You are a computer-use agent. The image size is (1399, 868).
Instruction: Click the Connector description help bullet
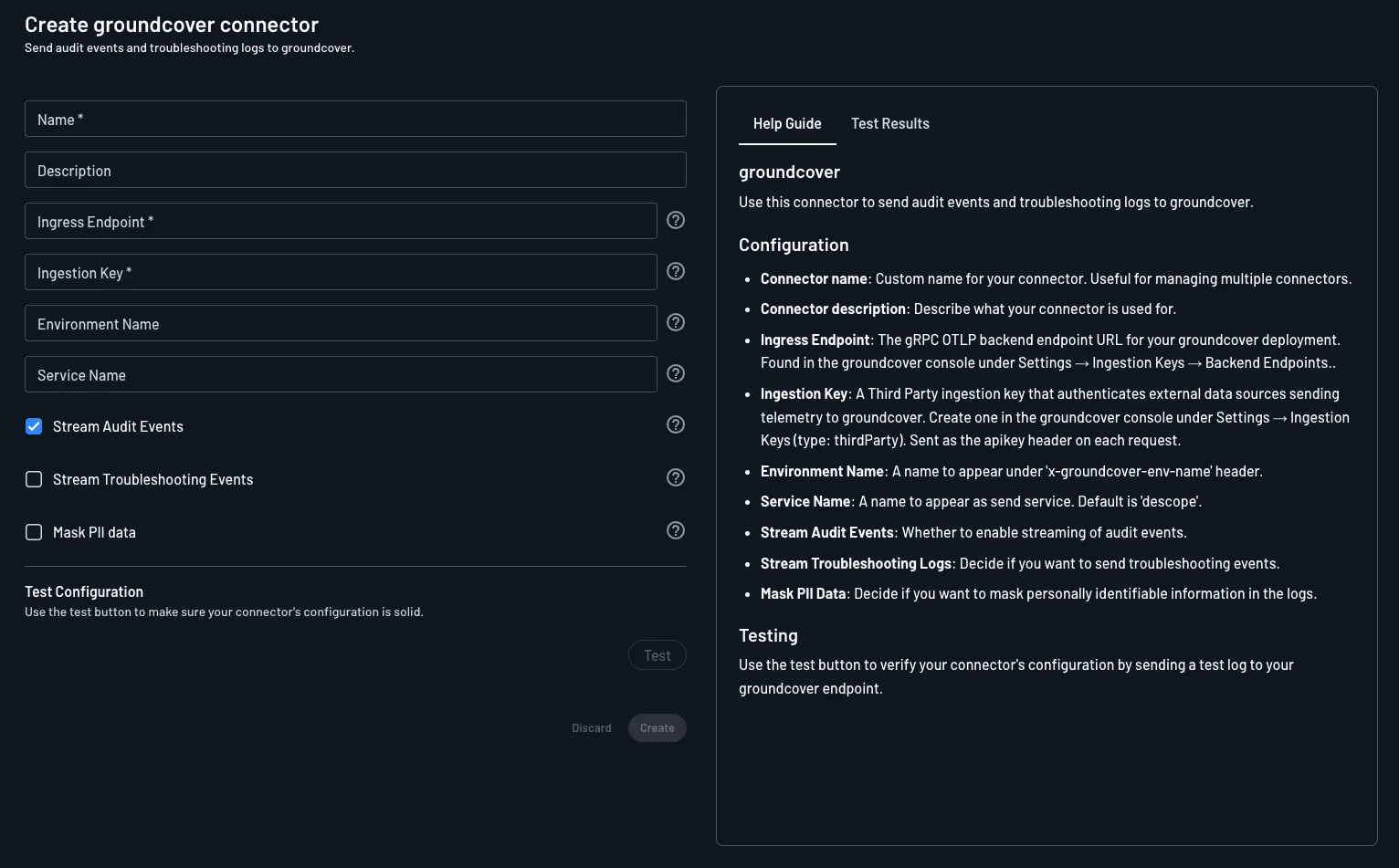(968, 309)
